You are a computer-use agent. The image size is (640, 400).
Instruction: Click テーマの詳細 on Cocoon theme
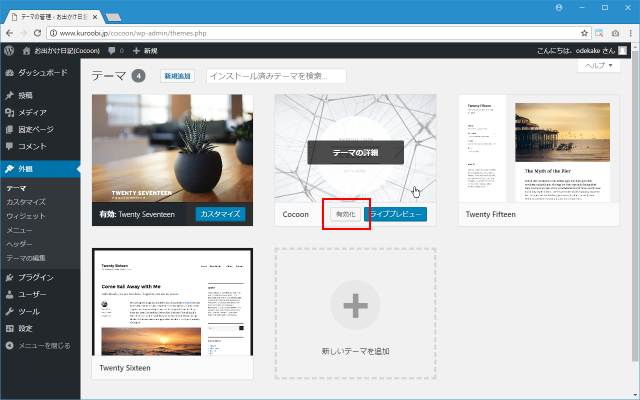(x=356, y=153)
